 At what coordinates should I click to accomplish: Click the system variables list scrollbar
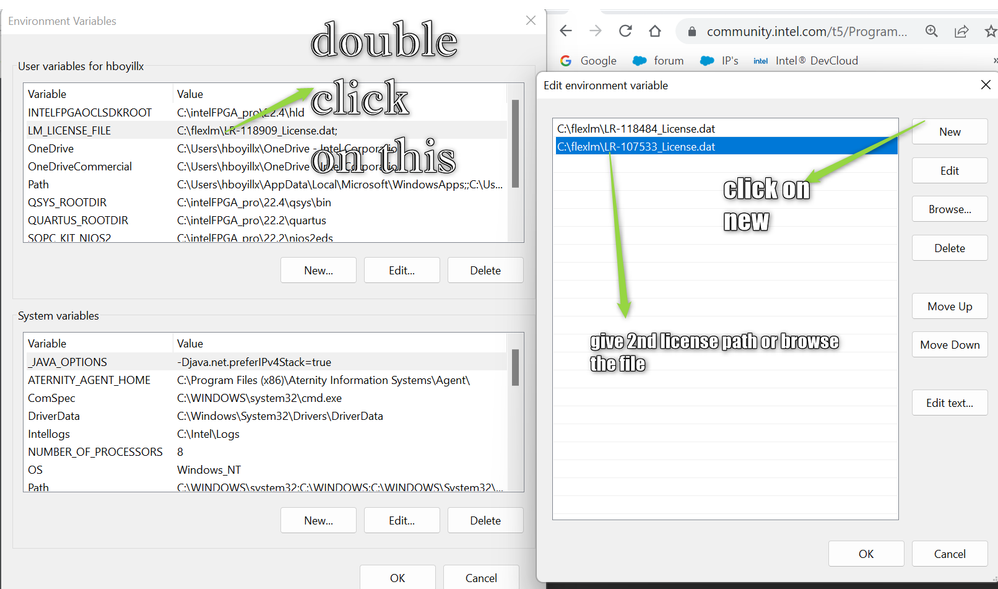tap(516, 367)
